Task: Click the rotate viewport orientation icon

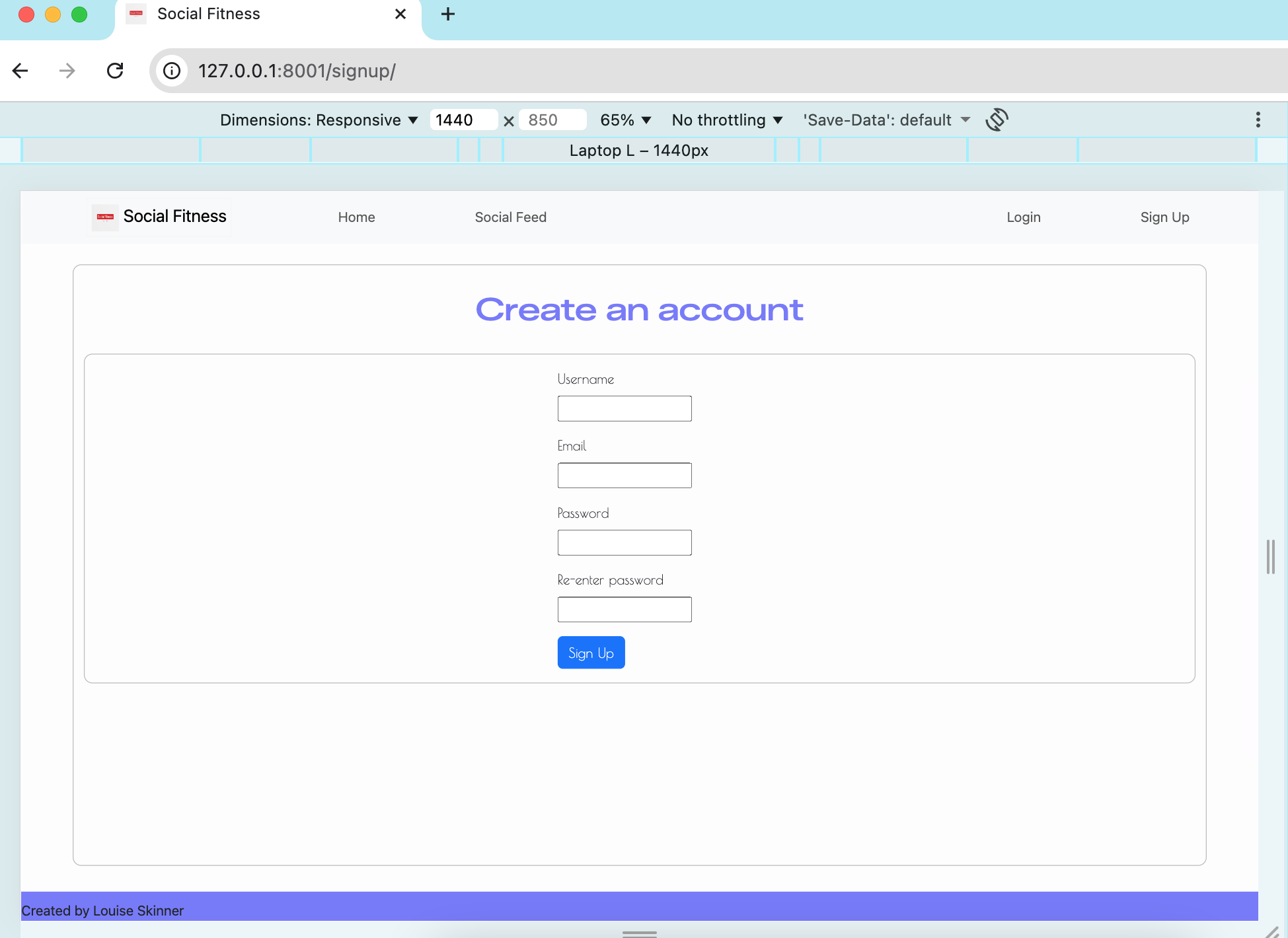Action: [x=997, y=120]
